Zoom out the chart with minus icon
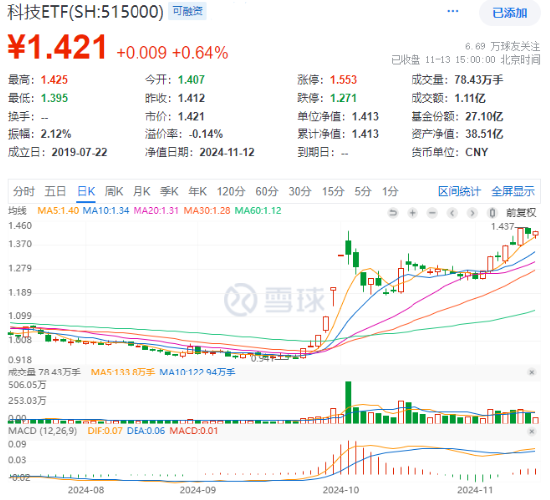 point(432,213)
